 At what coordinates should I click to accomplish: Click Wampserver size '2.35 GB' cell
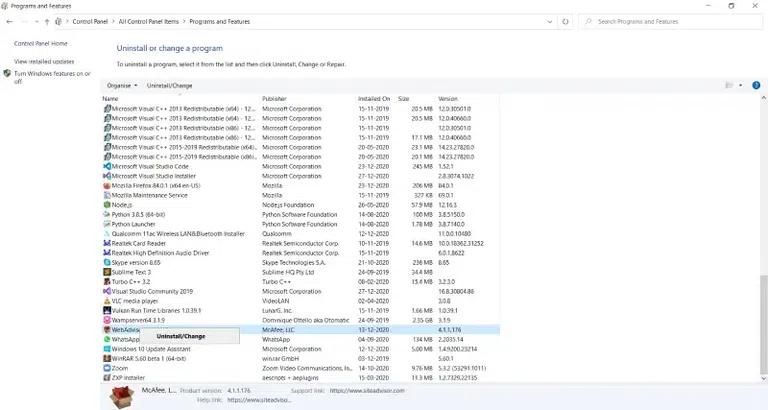tap(423, 320)
